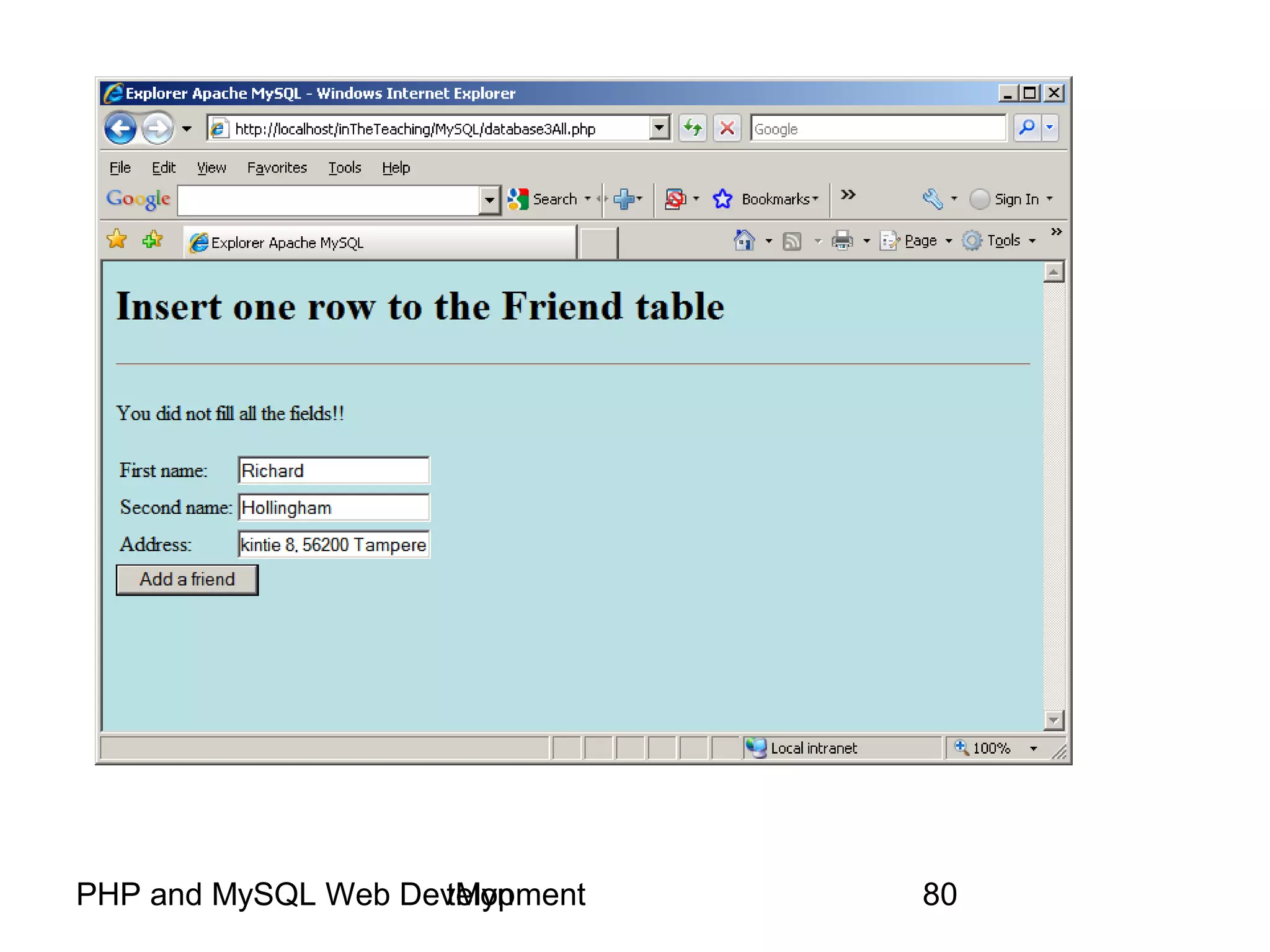Click the Google toolbar logo

pos(138,199)
